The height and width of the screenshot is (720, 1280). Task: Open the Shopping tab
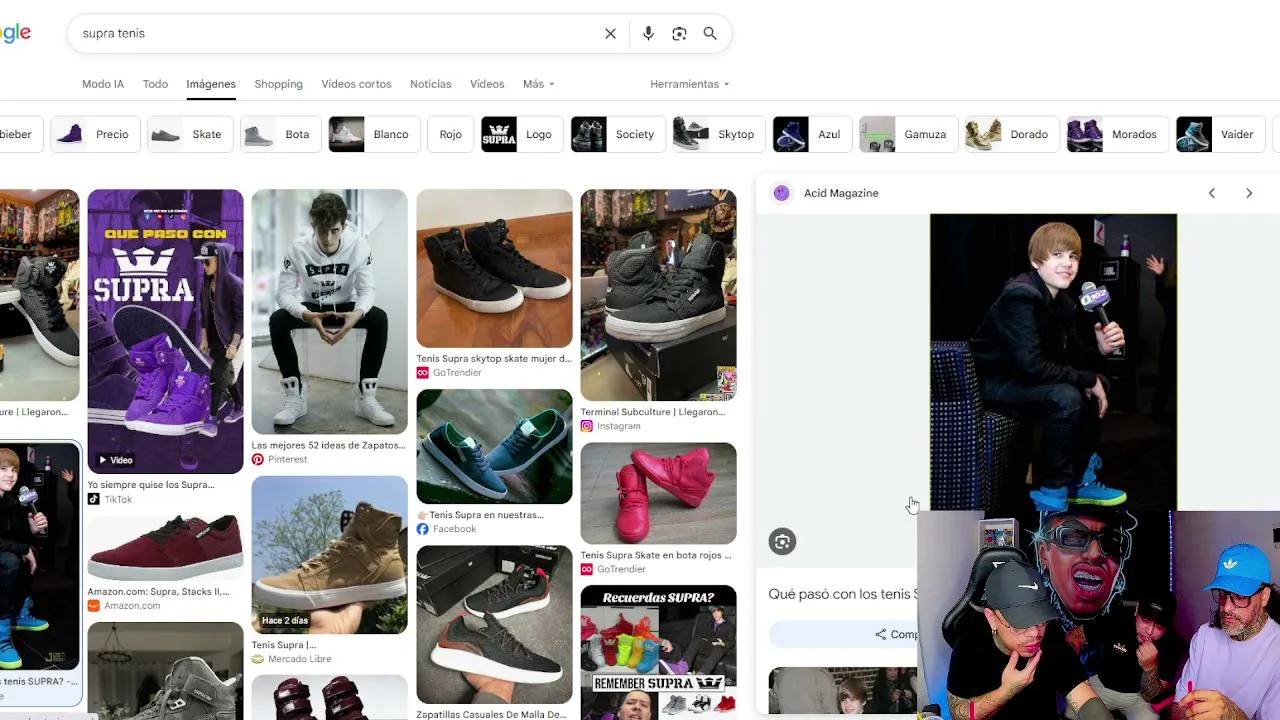point(278,84)
